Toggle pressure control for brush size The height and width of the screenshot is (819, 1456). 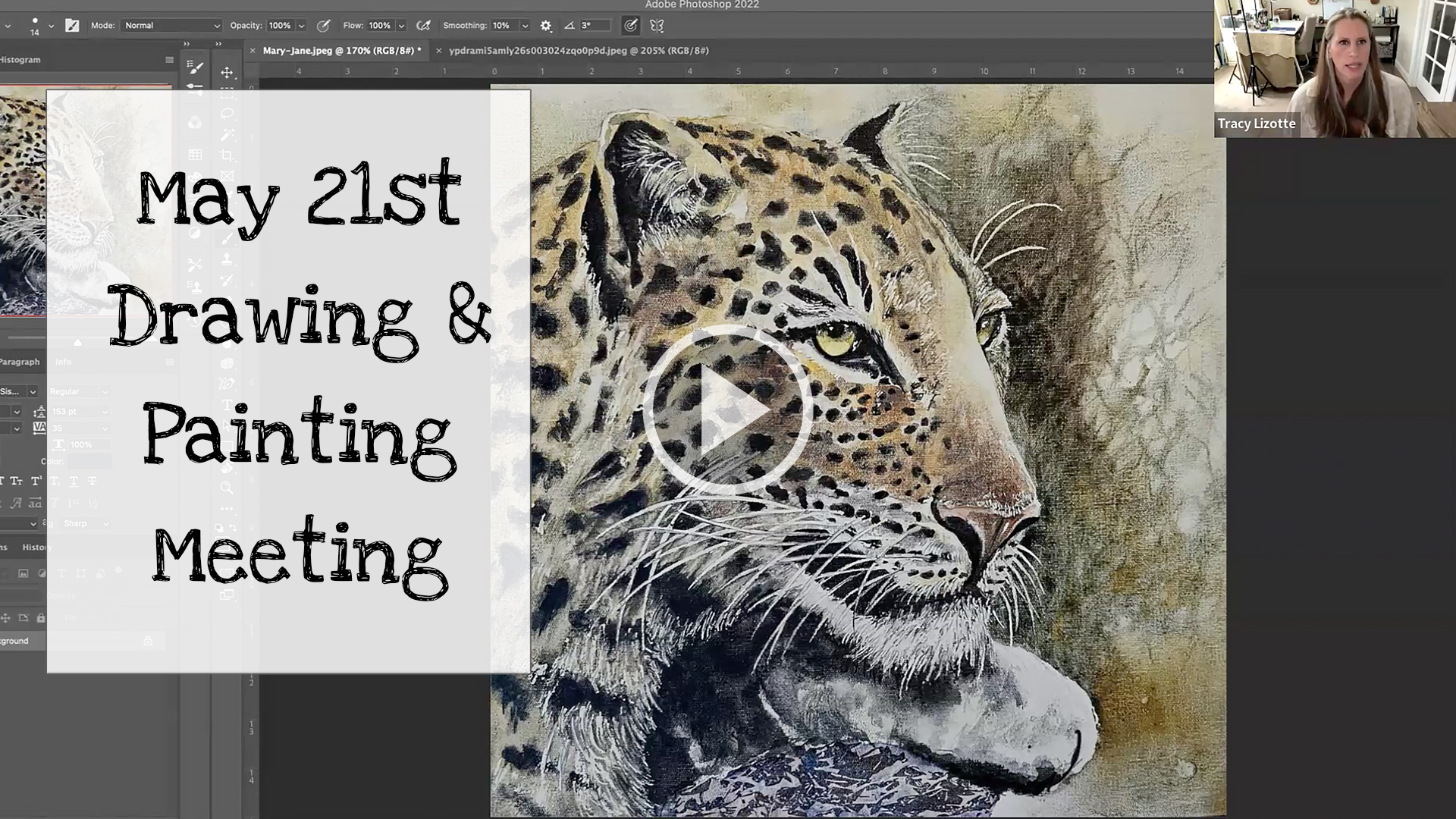pyautogui.click(x=630, y=26)
